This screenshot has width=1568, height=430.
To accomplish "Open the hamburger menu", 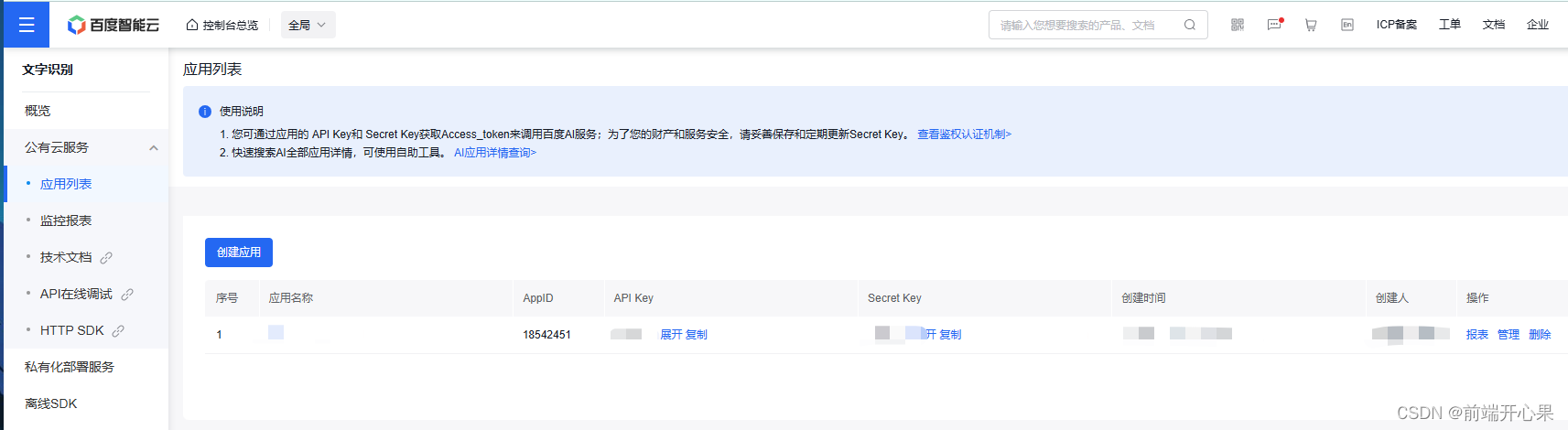I will point(26,25).
